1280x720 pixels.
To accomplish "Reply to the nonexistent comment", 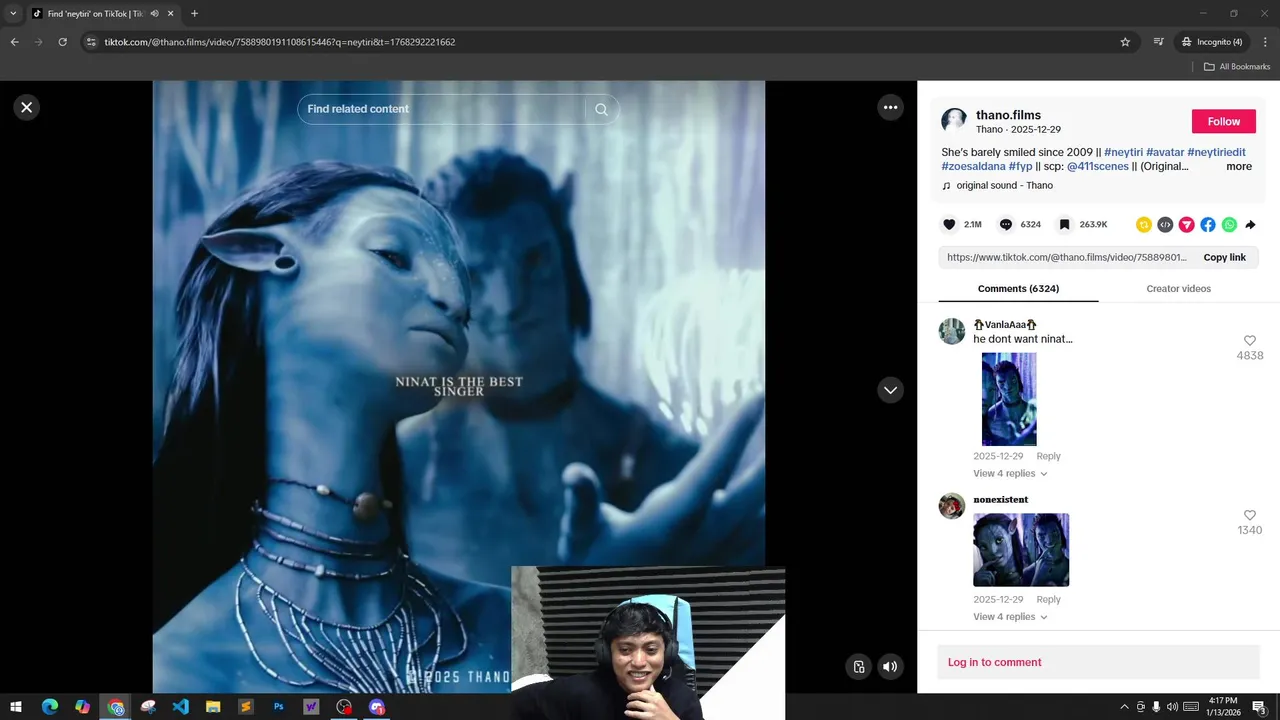I will click(x=1048, y=600).
